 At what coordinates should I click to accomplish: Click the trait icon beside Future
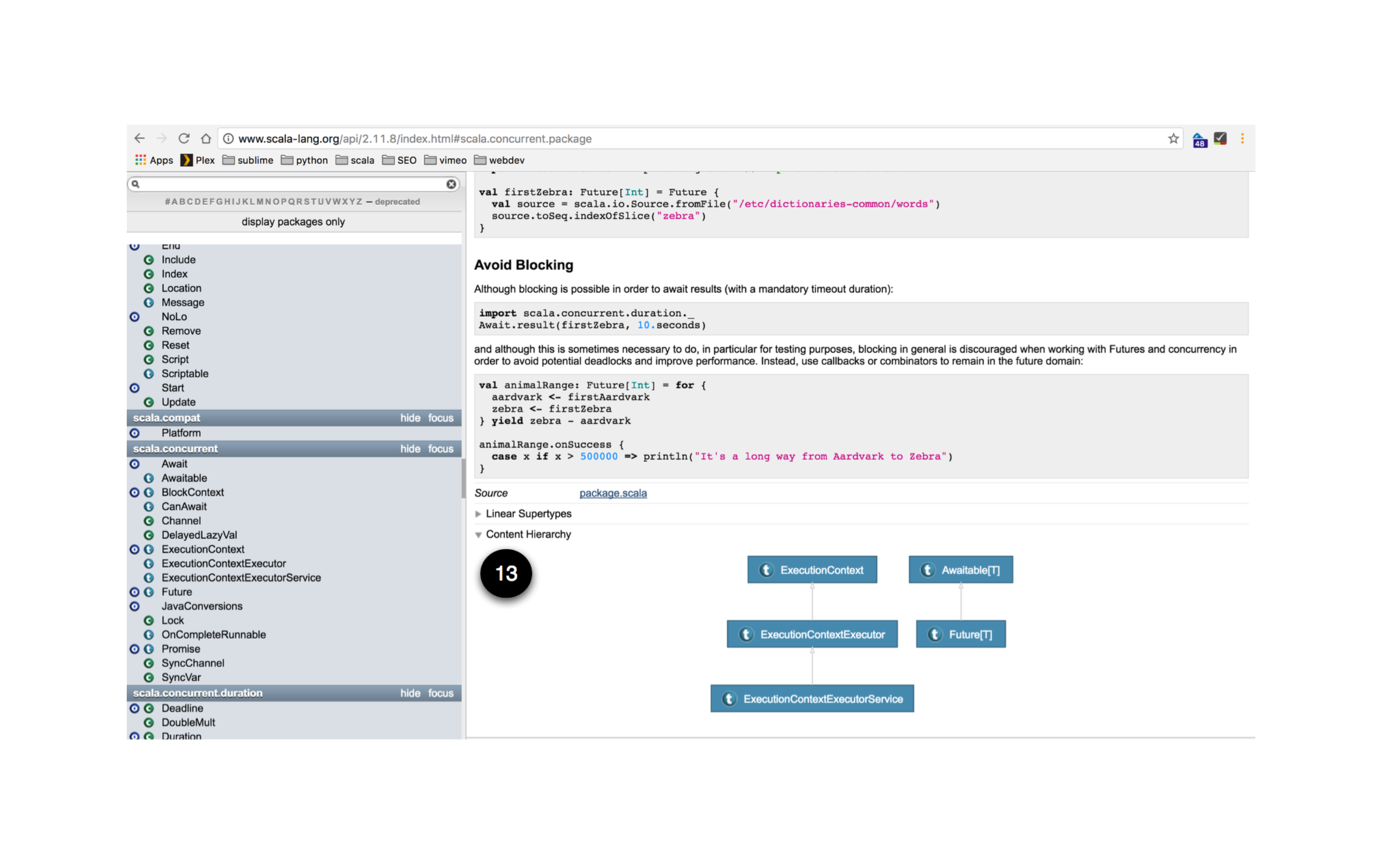coord(148,593)
